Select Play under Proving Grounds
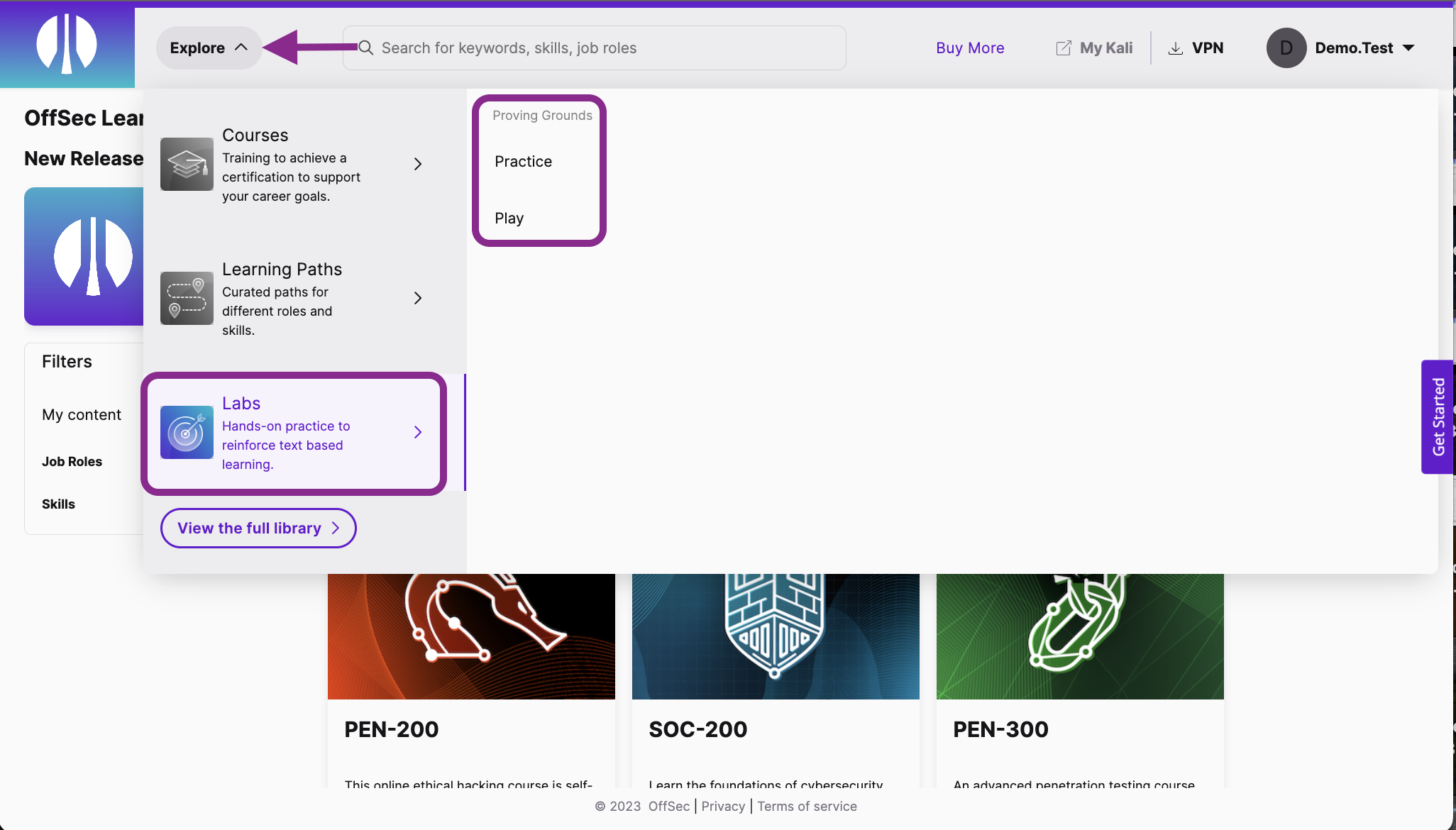The width and height of the screenshot is (1456, 830). click(509, 218)
